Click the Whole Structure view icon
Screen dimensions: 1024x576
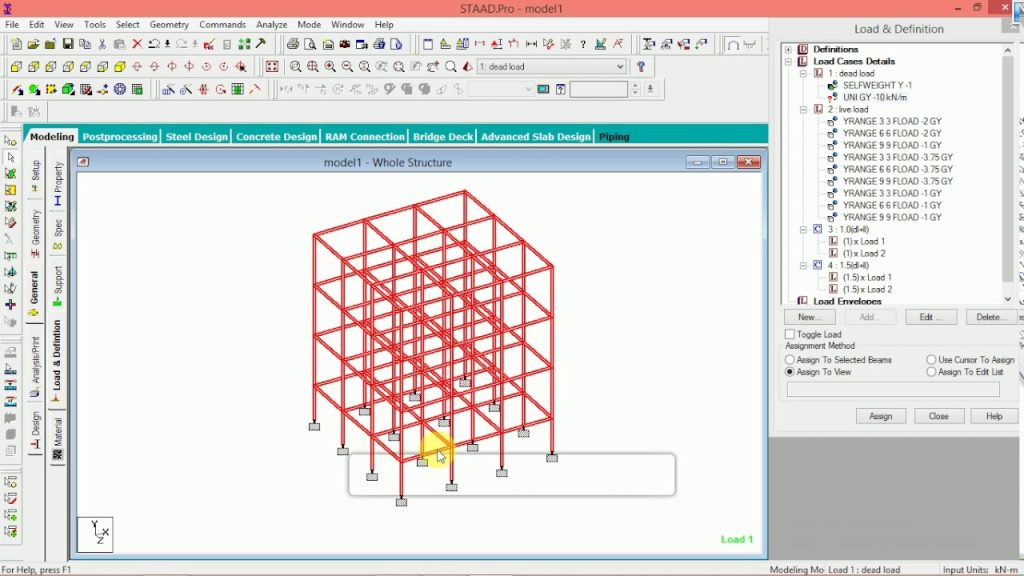[x=272, y=67]
